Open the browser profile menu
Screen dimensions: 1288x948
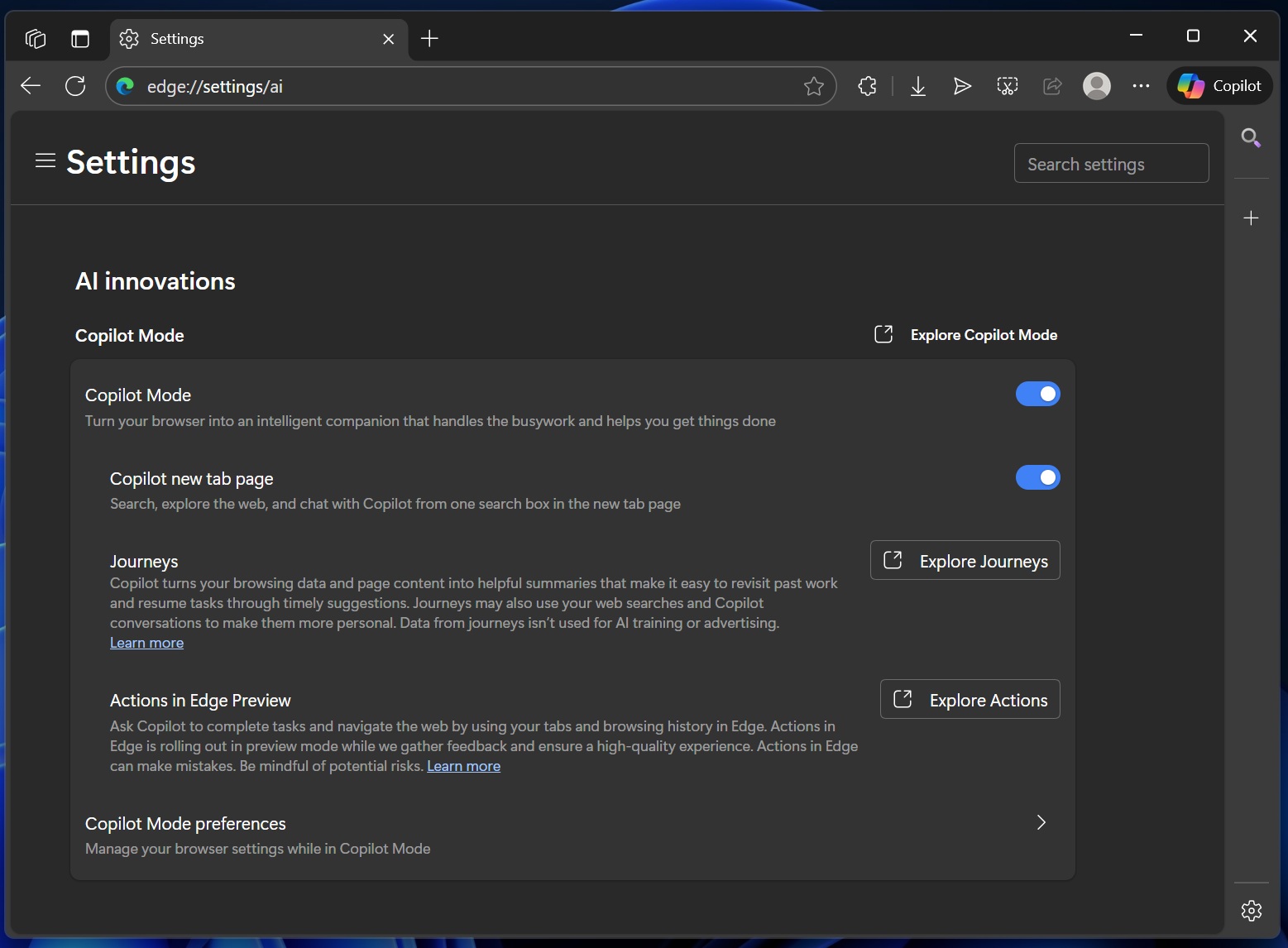1097,85
